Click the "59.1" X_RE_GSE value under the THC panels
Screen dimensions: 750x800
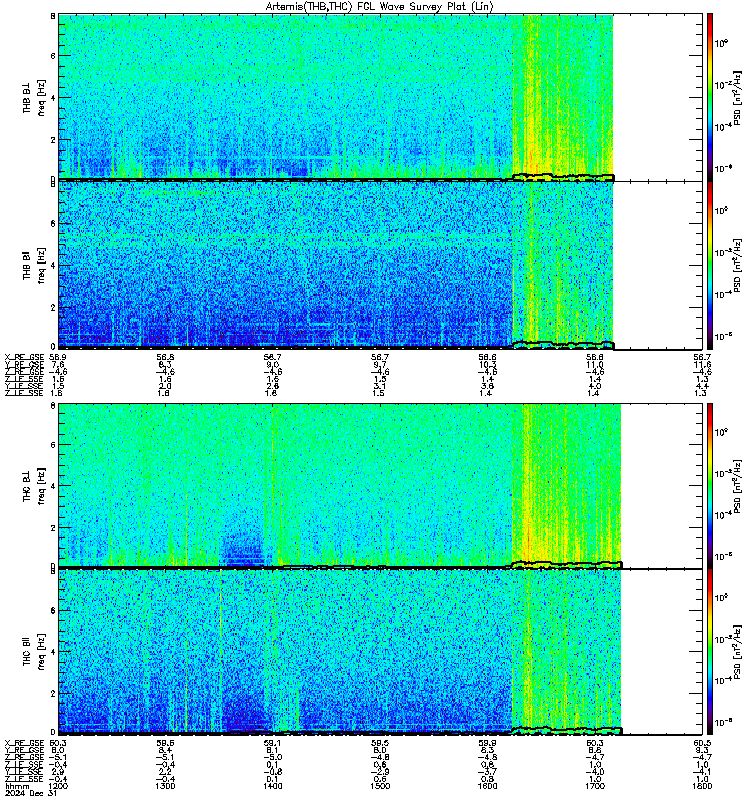click(272, 743)
